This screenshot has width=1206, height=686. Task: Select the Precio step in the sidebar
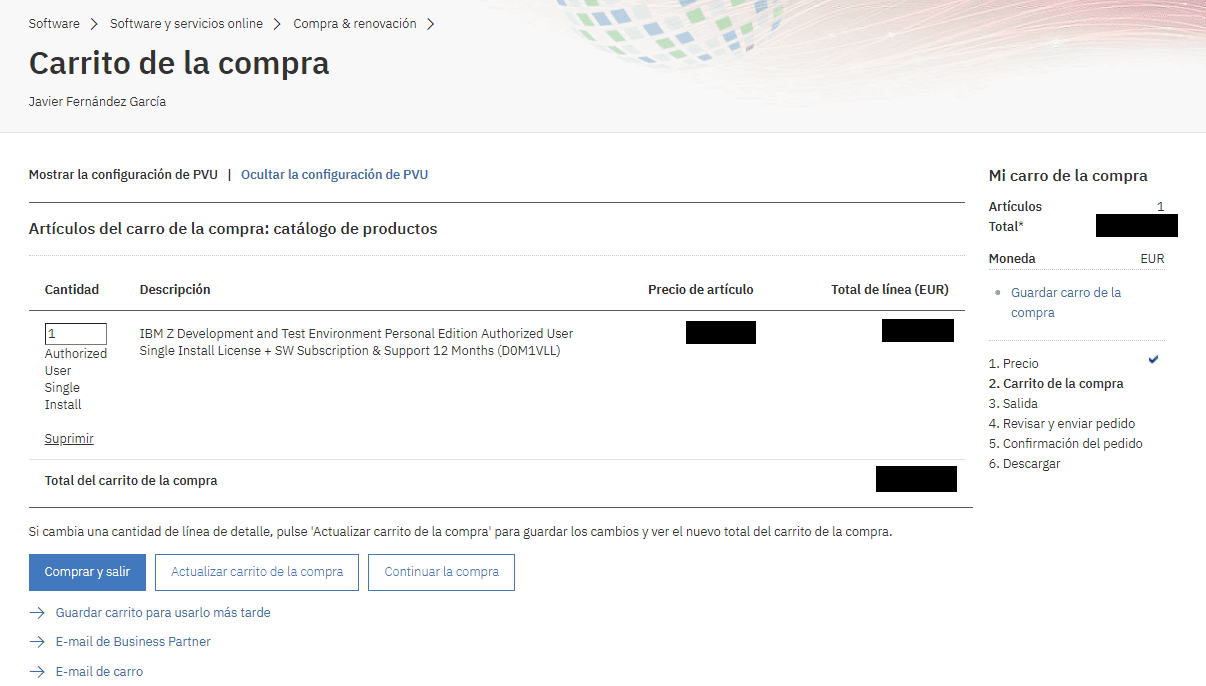(x=1020, y=364)
